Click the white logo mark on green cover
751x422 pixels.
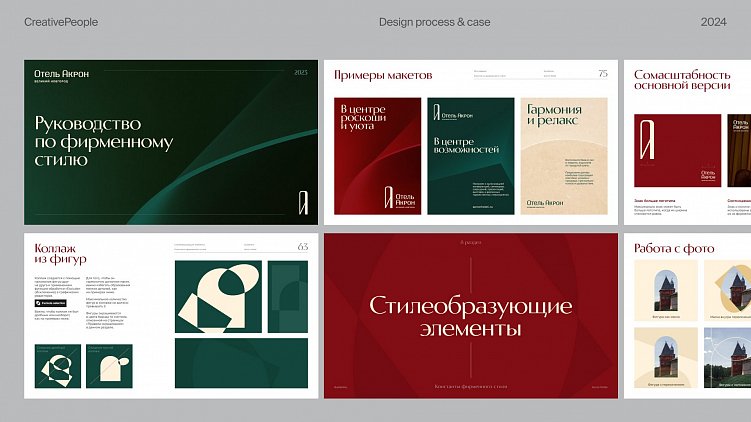pyautogui.click(x=303, y=203)
